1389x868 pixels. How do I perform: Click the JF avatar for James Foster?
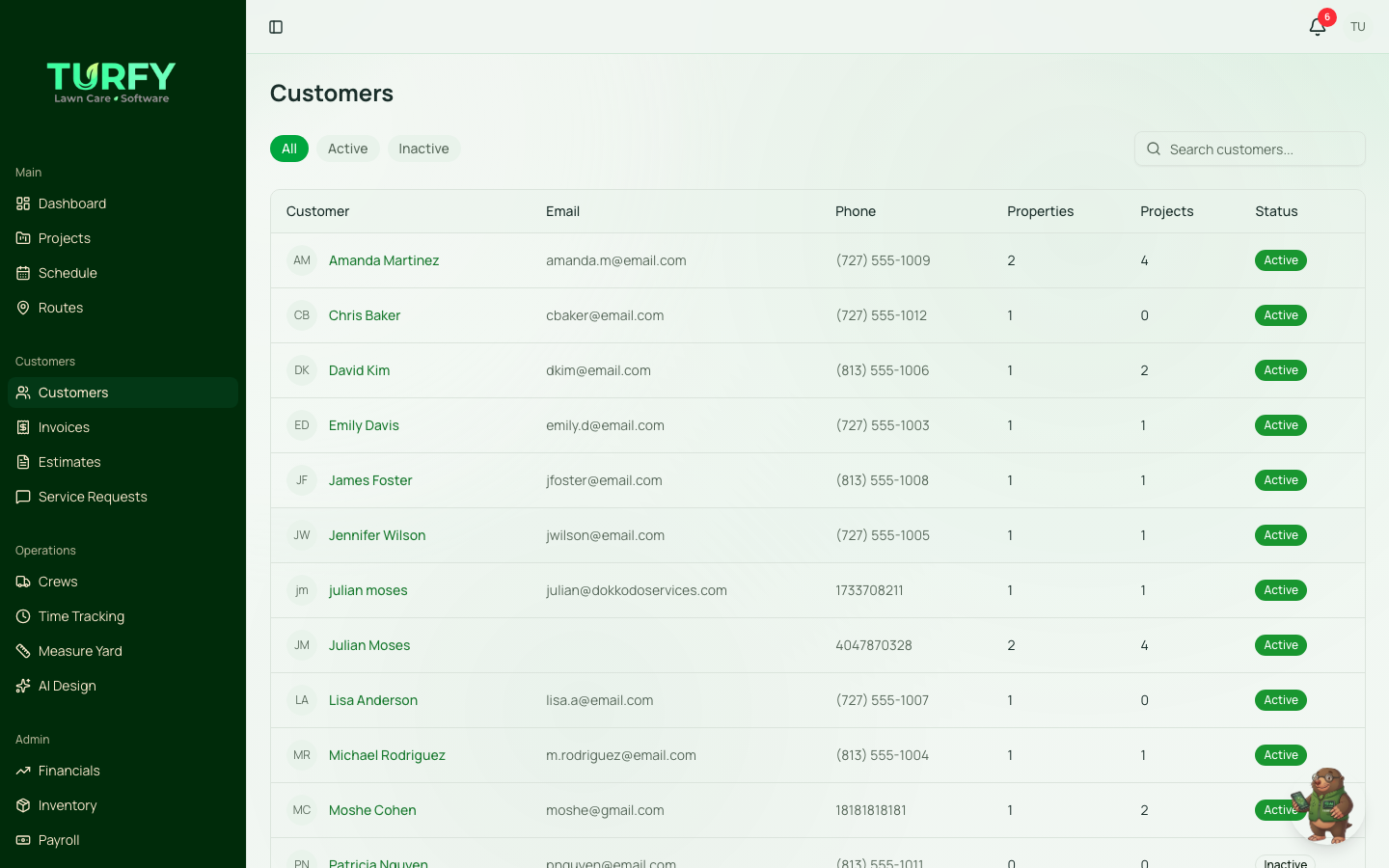[x=302, y=480]
